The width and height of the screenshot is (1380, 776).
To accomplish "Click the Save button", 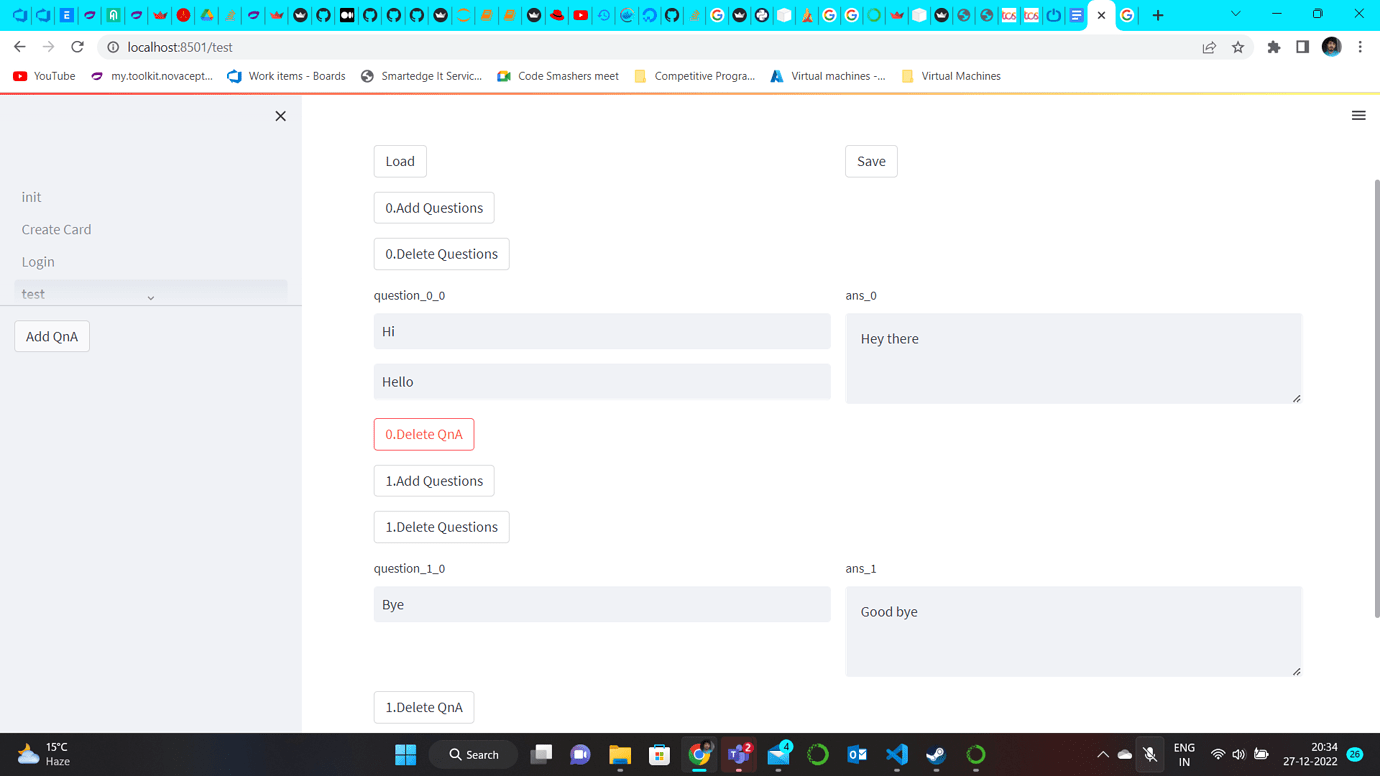I will 870,161.
